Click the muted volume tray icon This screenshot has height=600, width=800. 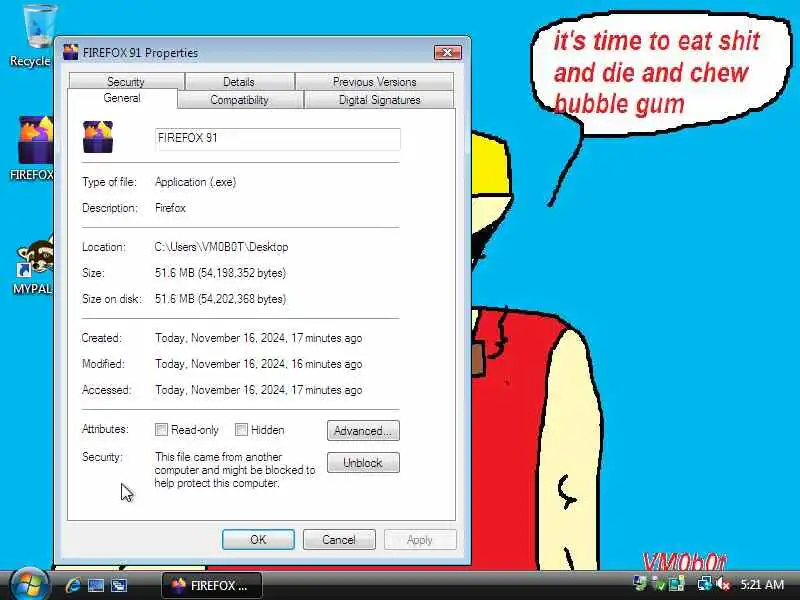pyautogui.click(x=723, y=584)
